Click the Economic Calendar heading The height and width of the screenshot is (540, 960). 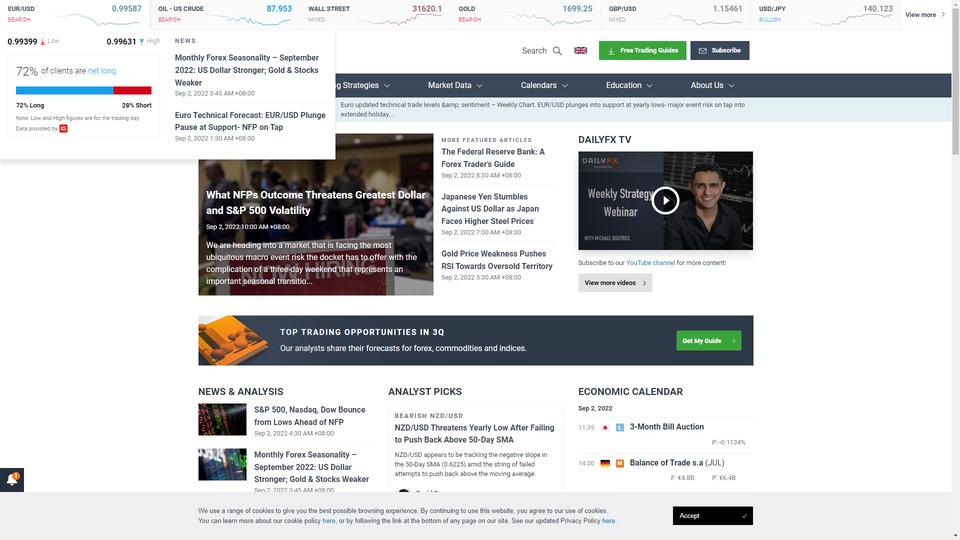[x=630, y=392]
